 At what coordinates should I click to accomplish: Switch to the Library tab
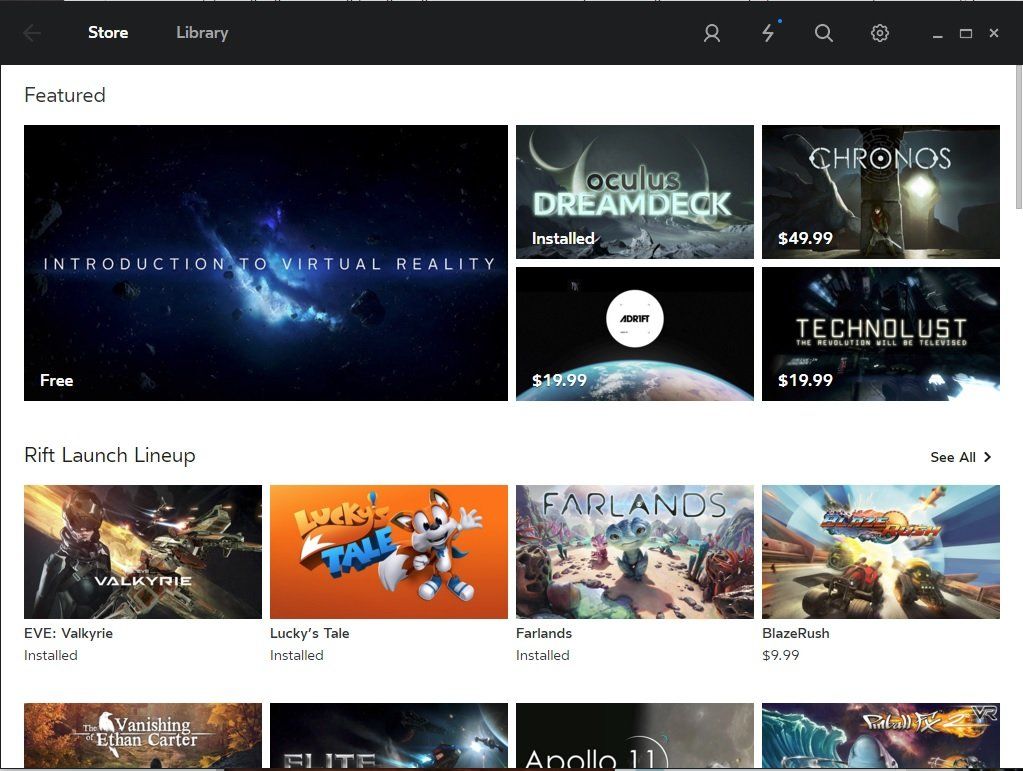(x=202, y=32)
